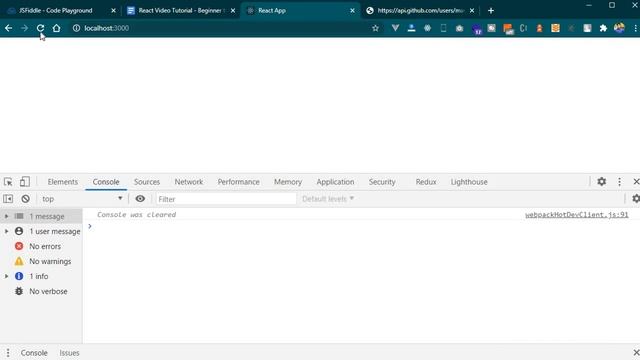Open the Security panel
The image size is (640, 360).
pos(382,182)
